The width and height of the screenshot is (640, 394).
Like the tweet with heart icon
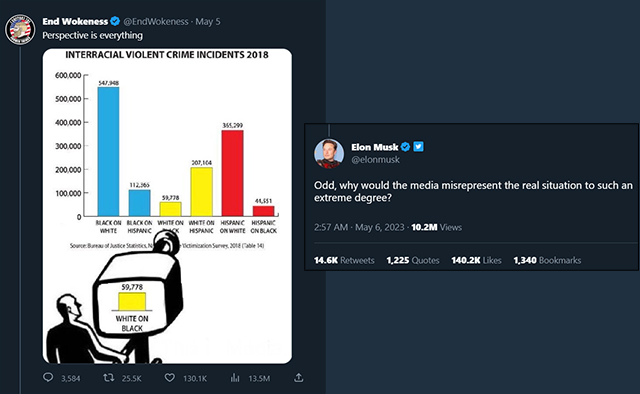169,378
